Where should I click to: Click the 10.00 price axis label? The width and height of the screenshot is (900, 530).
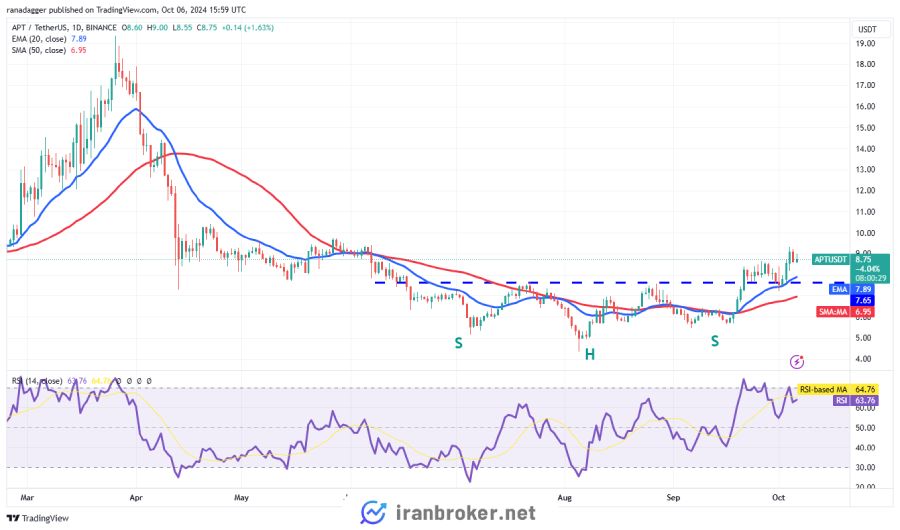pyautogui.click(x=865, y=233)
